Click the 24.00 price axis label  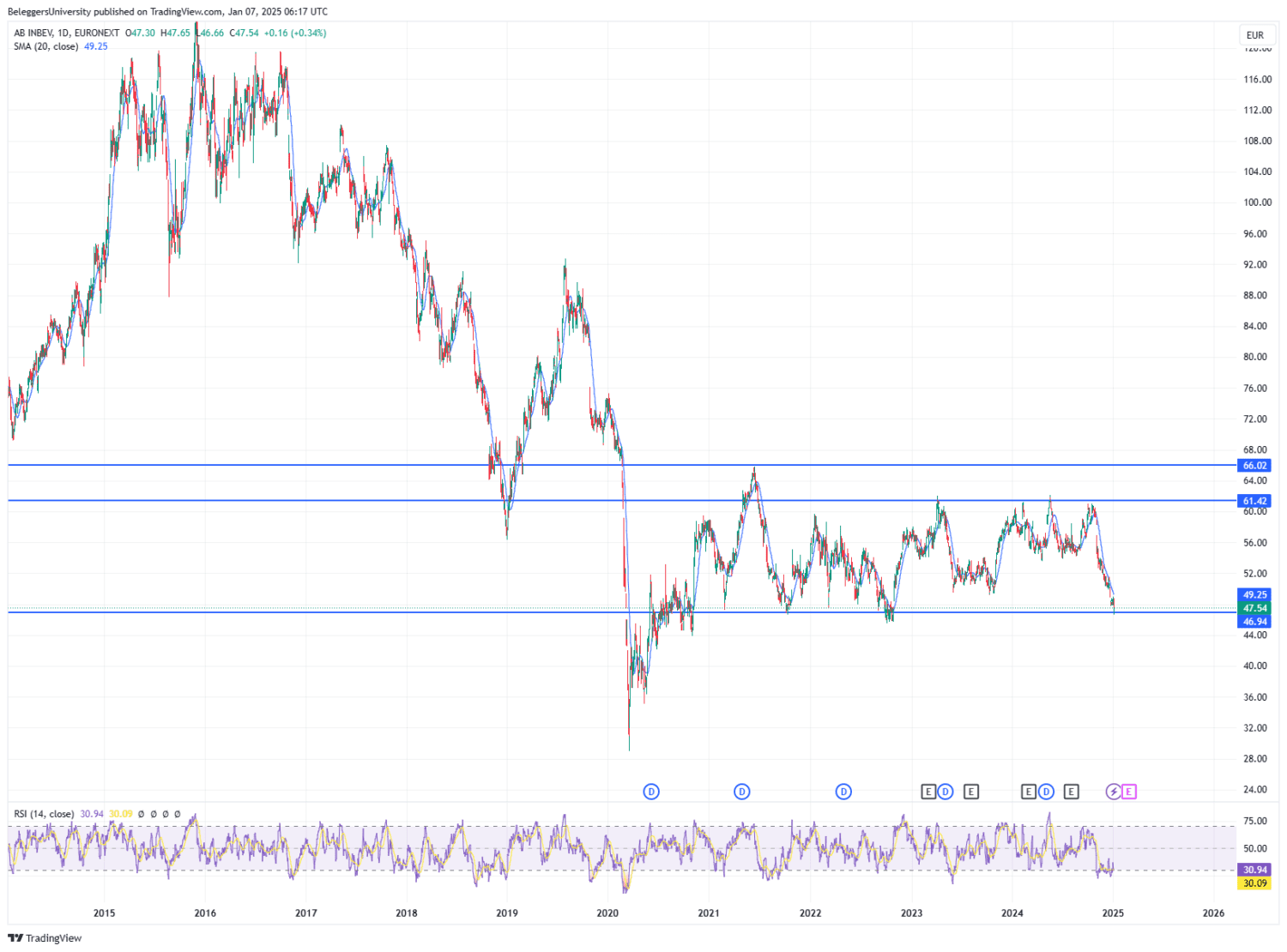click(x=1255, y=789)
